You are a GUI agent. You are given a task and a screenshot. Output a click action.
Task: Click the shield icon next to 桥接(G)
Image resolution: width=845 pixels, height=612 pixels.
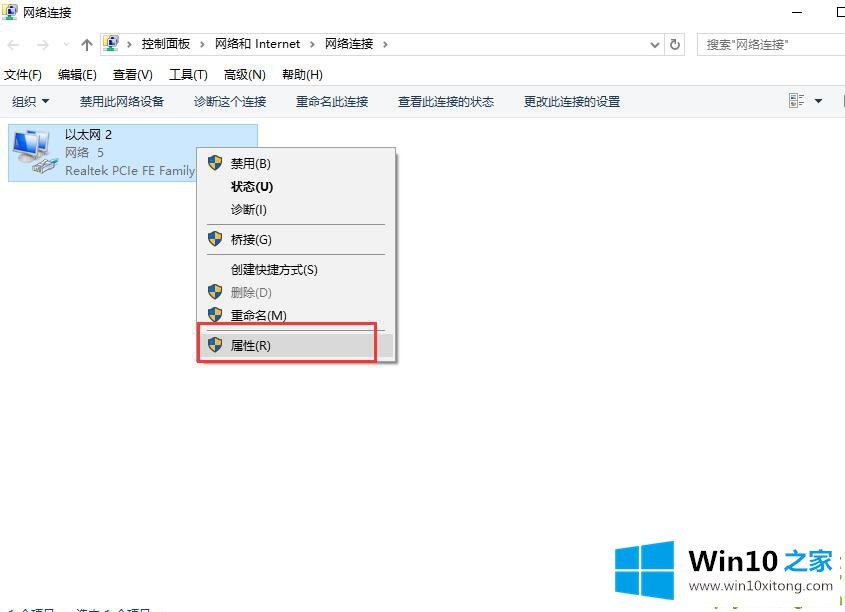click(x=215, y=239)
